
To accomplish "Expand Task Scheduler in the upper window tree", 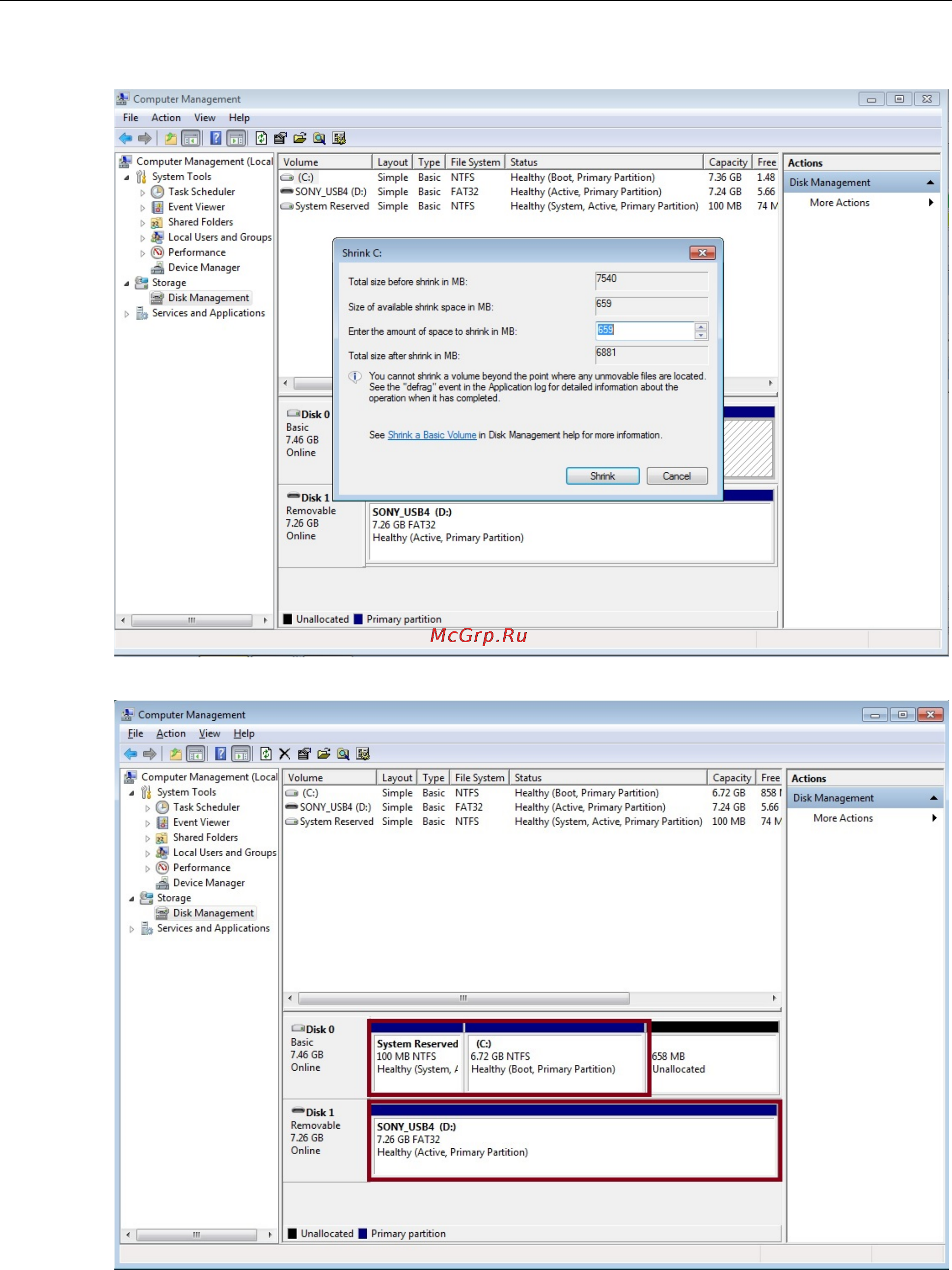I will tap(142, 192).
